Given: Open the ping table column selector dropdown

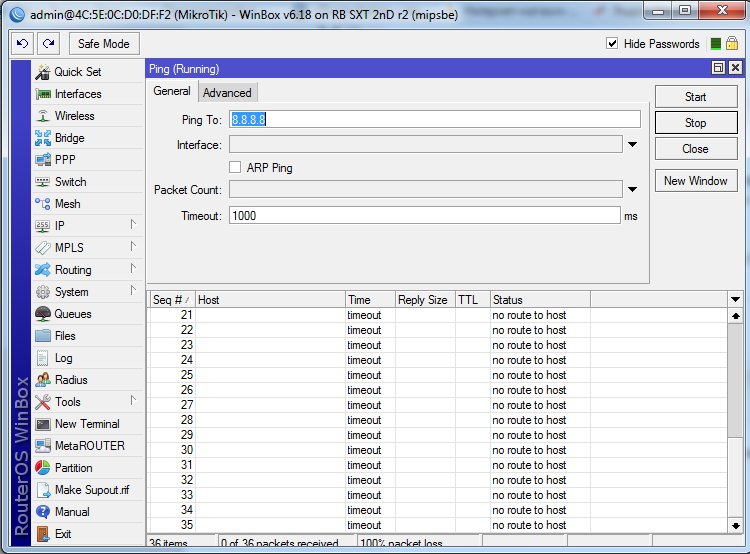Looking at the screenshot, I should click(735, 300).
